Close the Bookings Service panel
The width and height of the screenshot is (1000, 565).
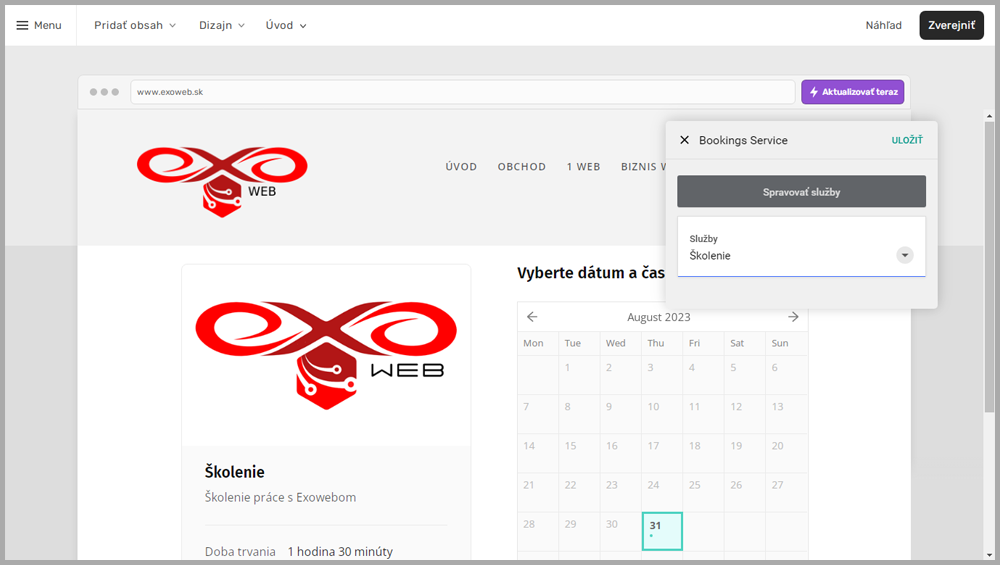[684, 140]
